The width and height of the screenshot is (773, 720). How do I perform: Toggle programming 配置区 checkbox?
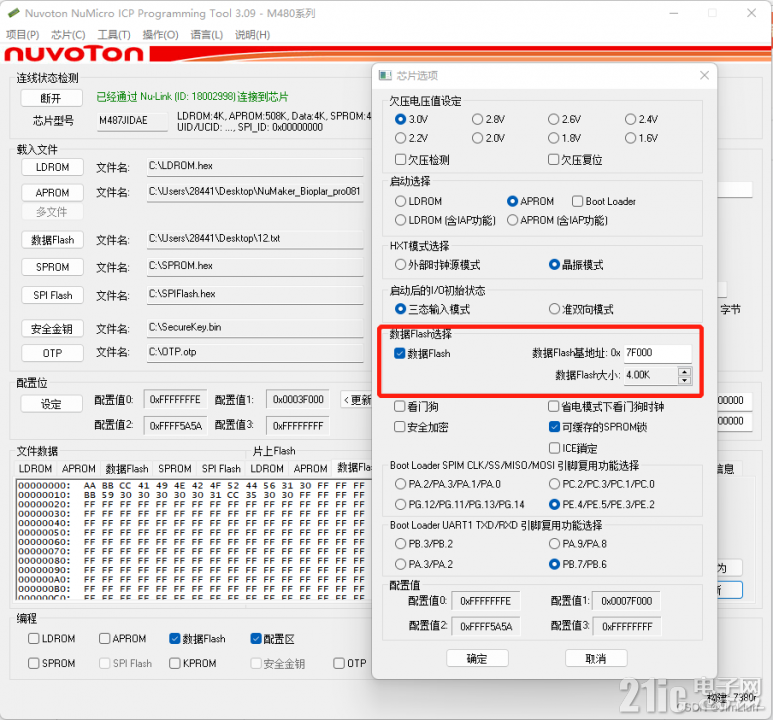pos(273,639)
